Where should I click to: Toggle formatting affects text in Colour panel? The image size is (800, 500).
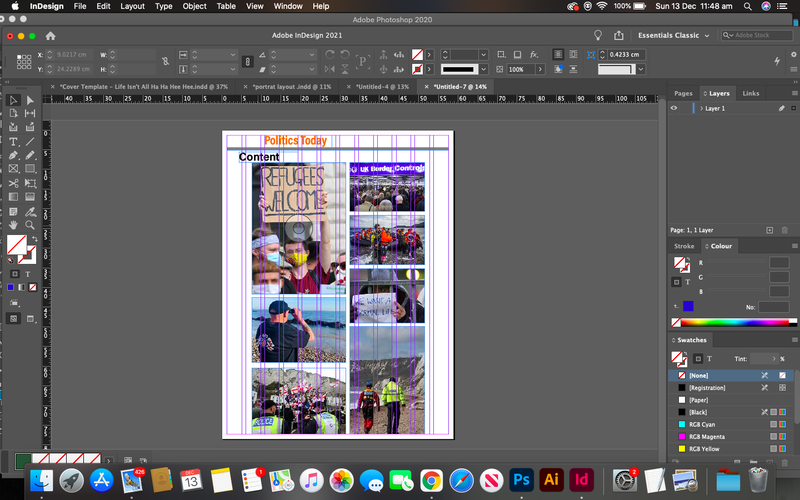(688, 282)
